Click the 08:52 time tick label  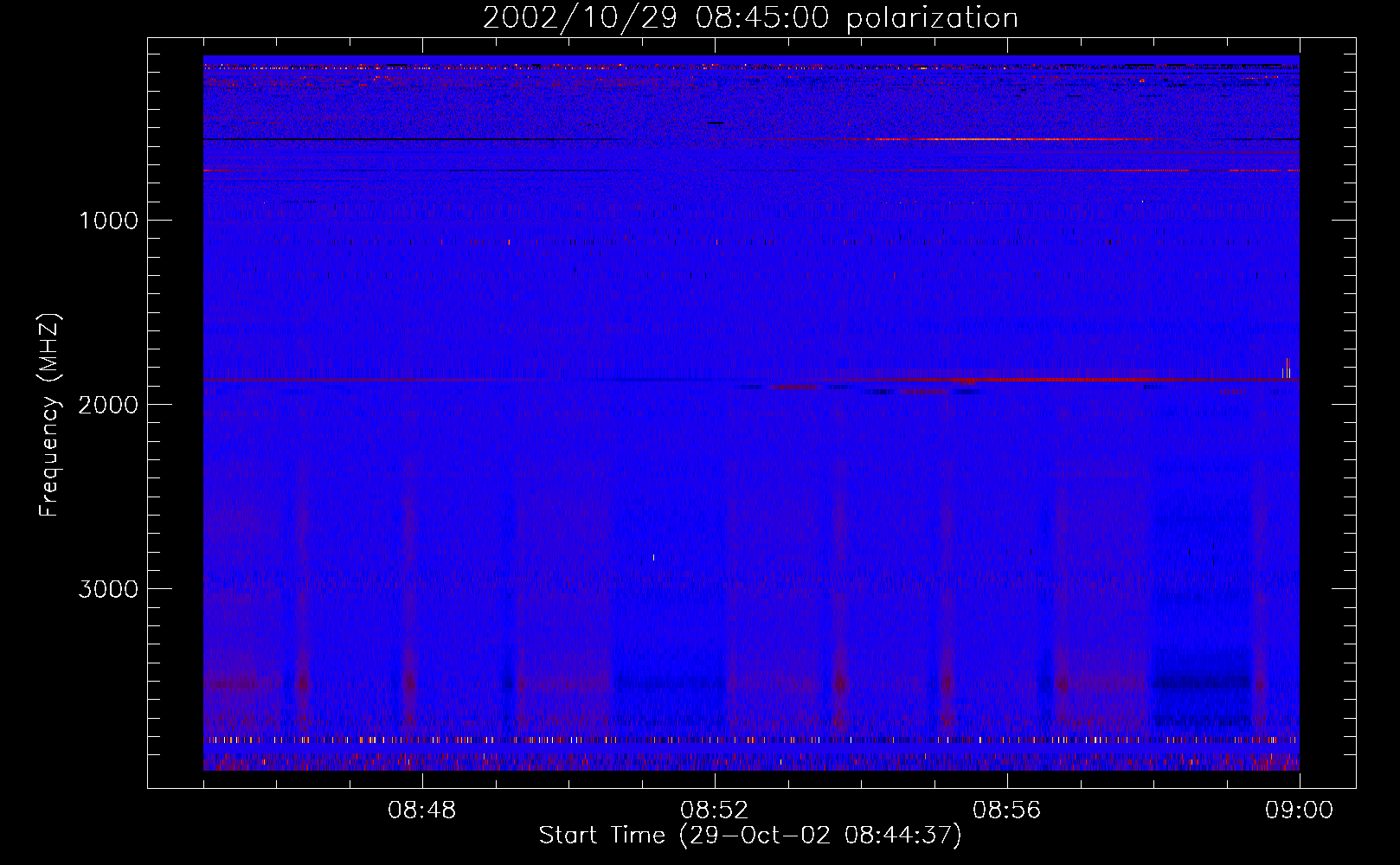point(715,811)
